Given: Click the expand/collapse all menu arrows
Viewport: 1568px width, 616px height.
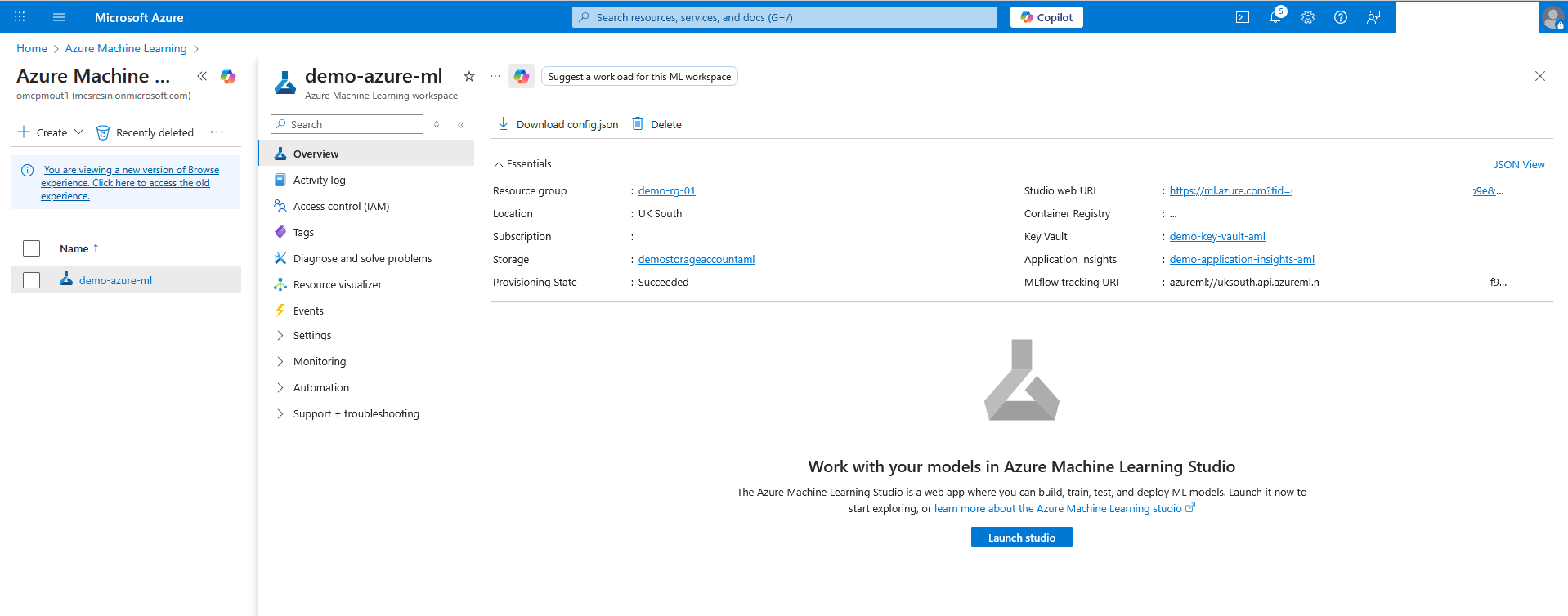Looking at the screenshot, I should click(437, 124).
